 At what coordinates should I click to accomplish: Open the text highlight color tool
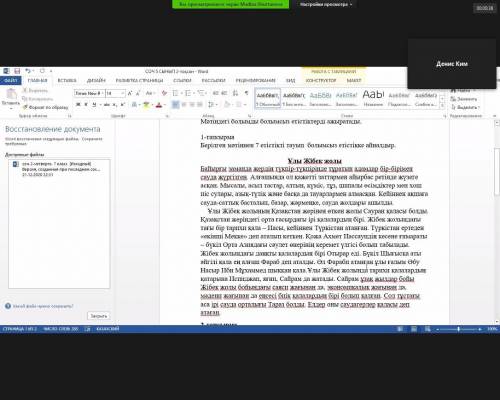coord(146,105)
